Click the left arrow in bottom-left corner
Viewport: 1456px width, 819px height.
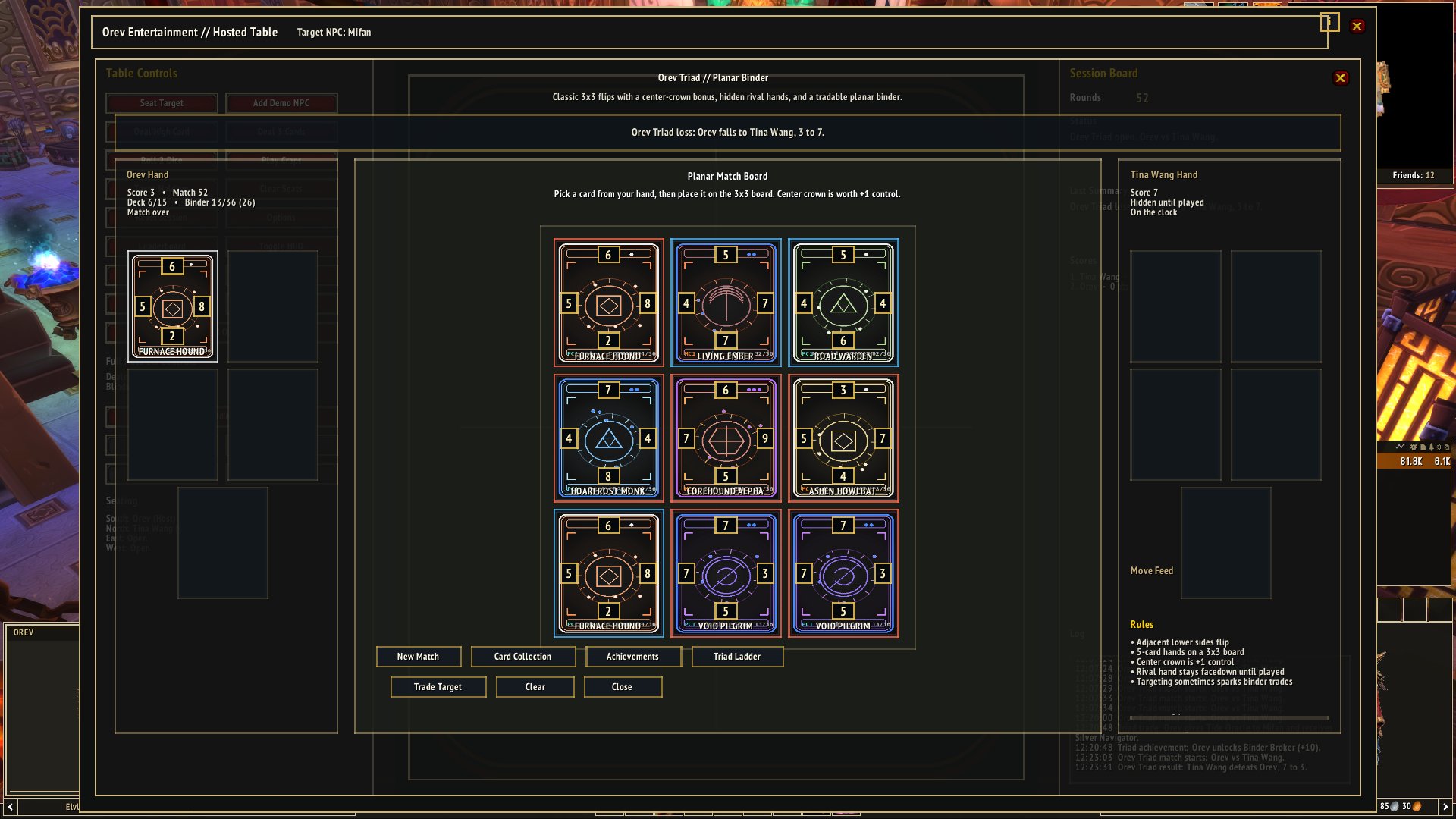(11, 807)
